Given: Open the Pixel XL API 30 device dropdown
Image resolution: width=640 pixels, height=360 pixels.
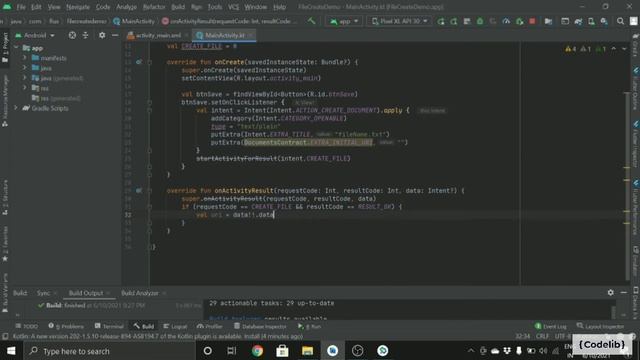Looking at the screenshot, I should (x=399, y=21).
